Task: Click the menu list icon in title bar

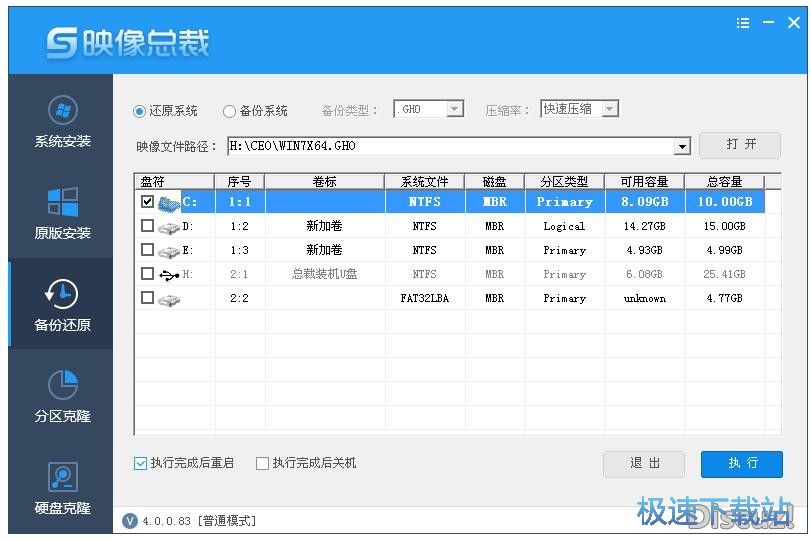Action: point(743,23)
